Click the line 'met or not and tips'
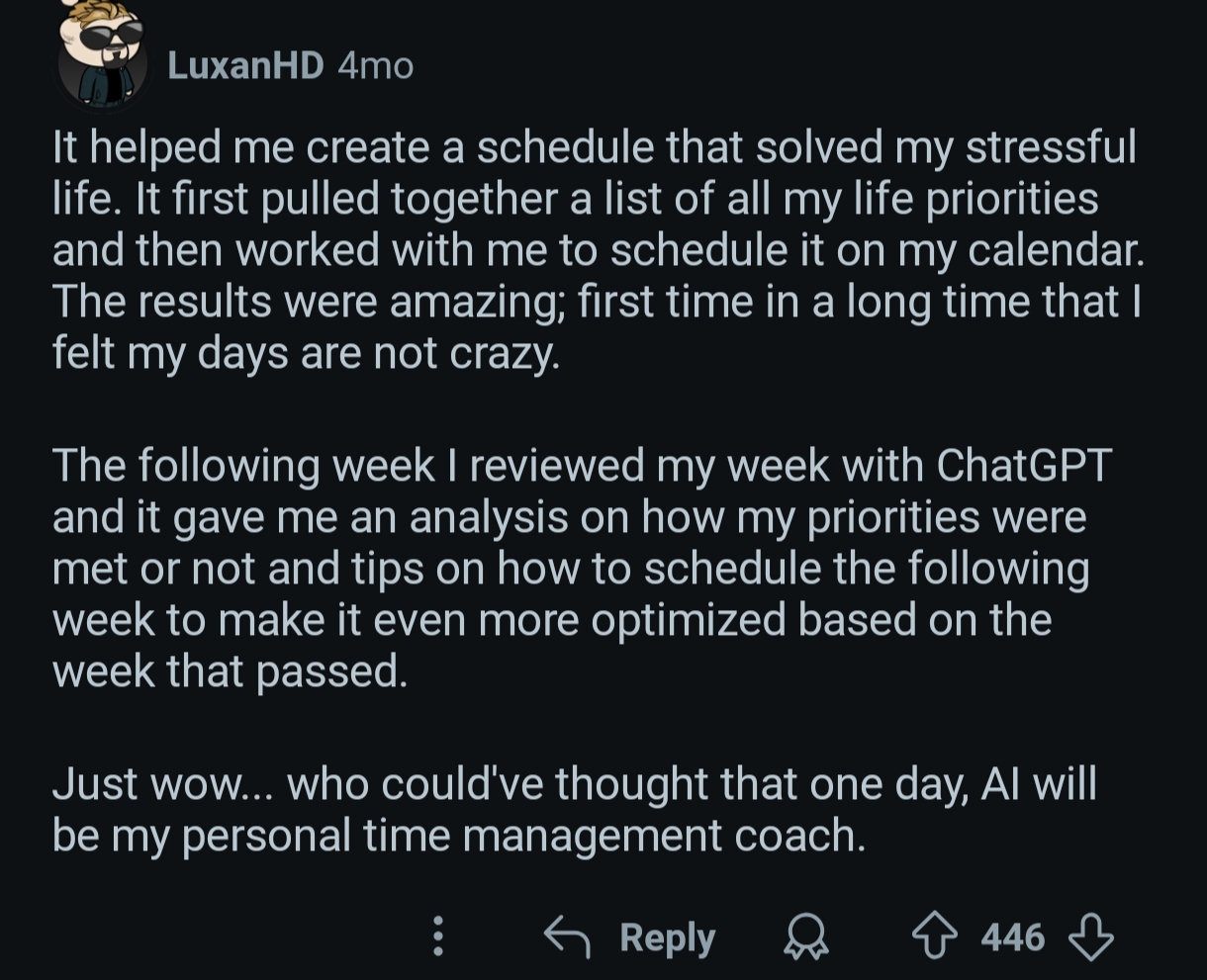 [570, 569]
